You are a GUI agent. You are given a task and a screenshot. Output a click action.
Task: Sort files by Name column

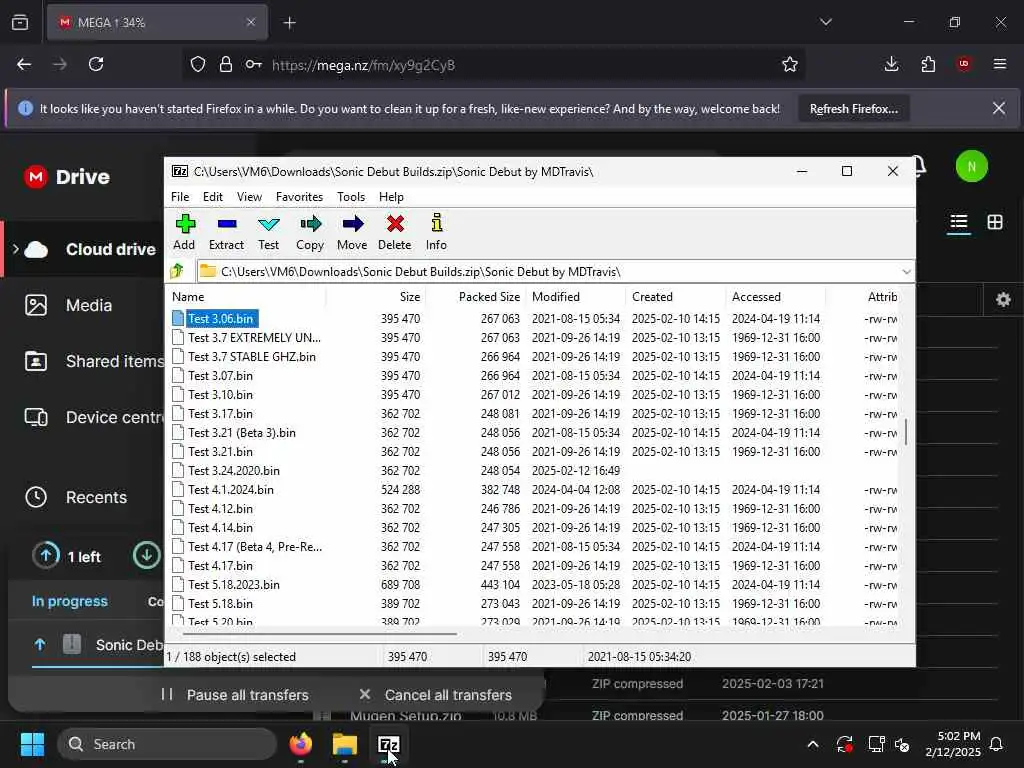(246, 296)
